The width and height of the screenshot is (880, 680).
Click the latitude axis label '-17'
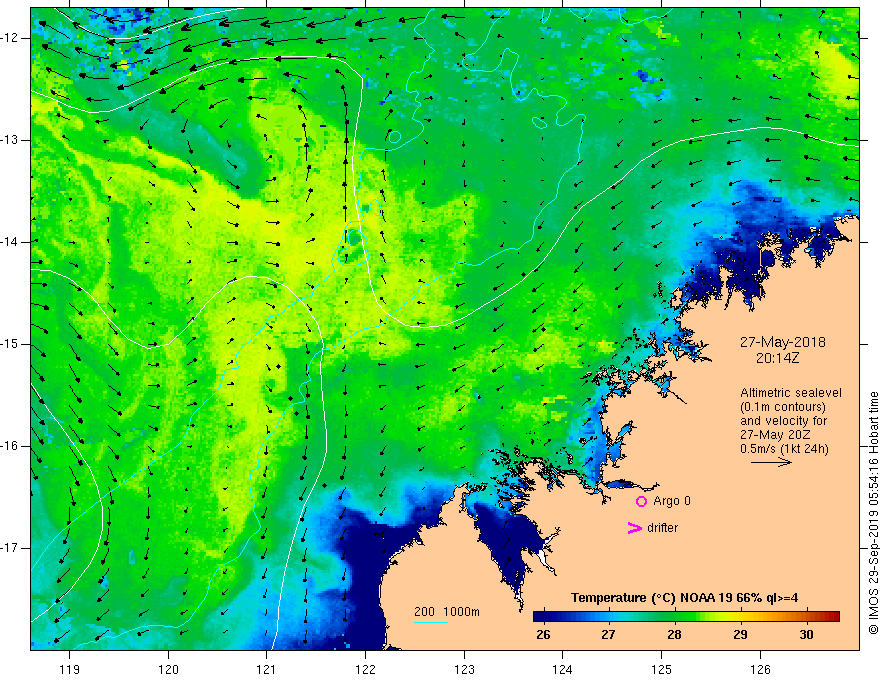(10, 548)
